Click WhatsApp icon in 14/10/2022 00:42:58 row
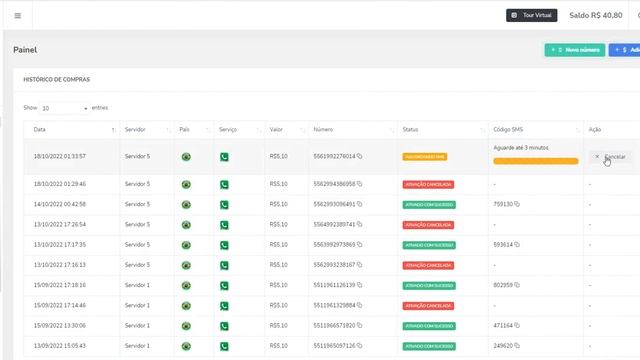The width and height of the screenshot is (640, 360). click(224, 204)
